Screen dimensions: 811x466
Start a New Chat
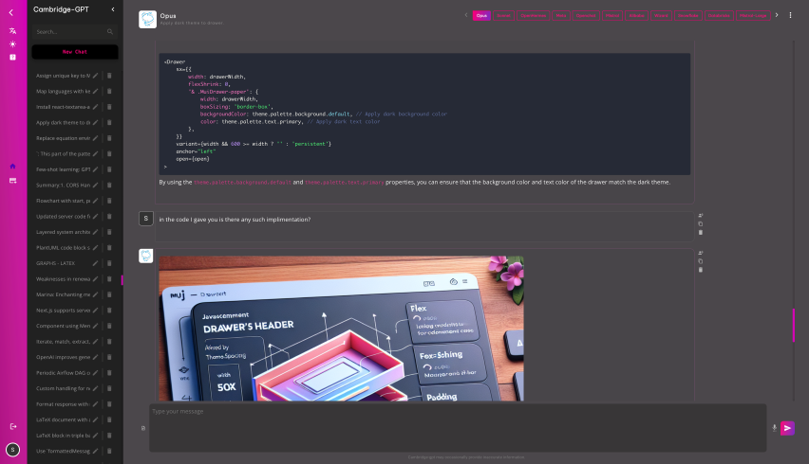(x=74, y=51)
